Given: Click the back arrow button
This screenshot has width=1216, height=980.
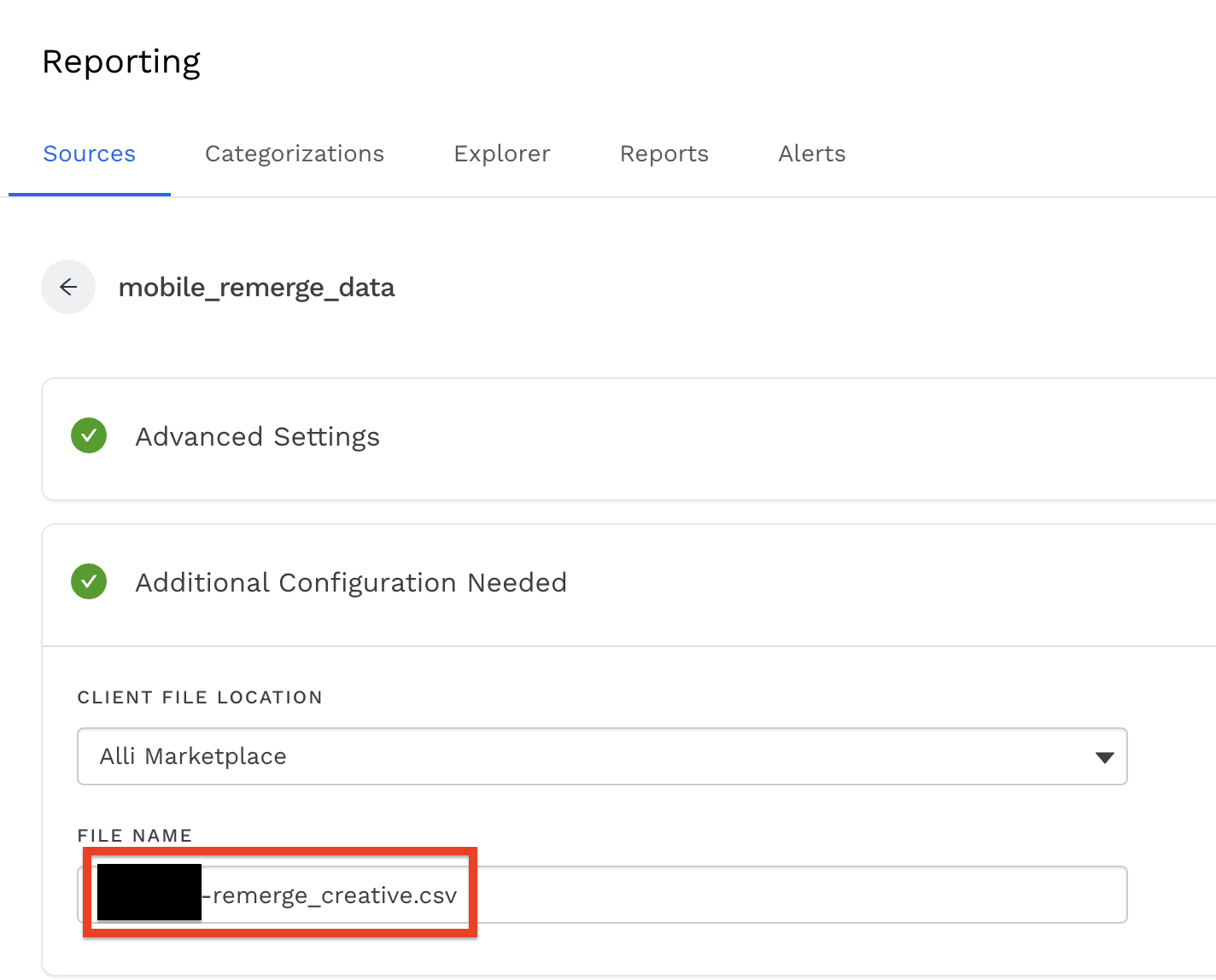Looking at the screenshot, I should 68,287.
